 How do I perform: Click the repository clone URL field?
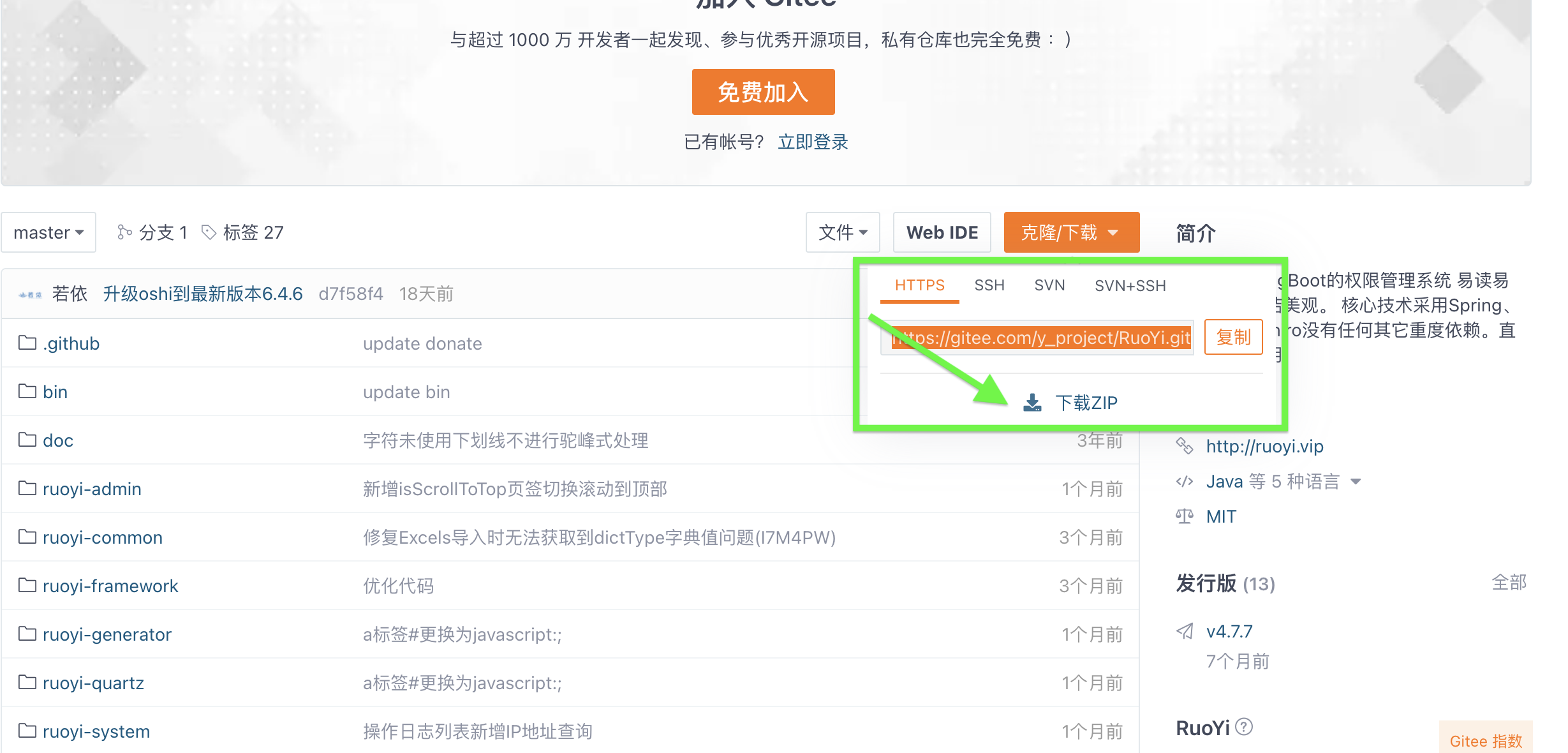click(x=1037, y=338)
